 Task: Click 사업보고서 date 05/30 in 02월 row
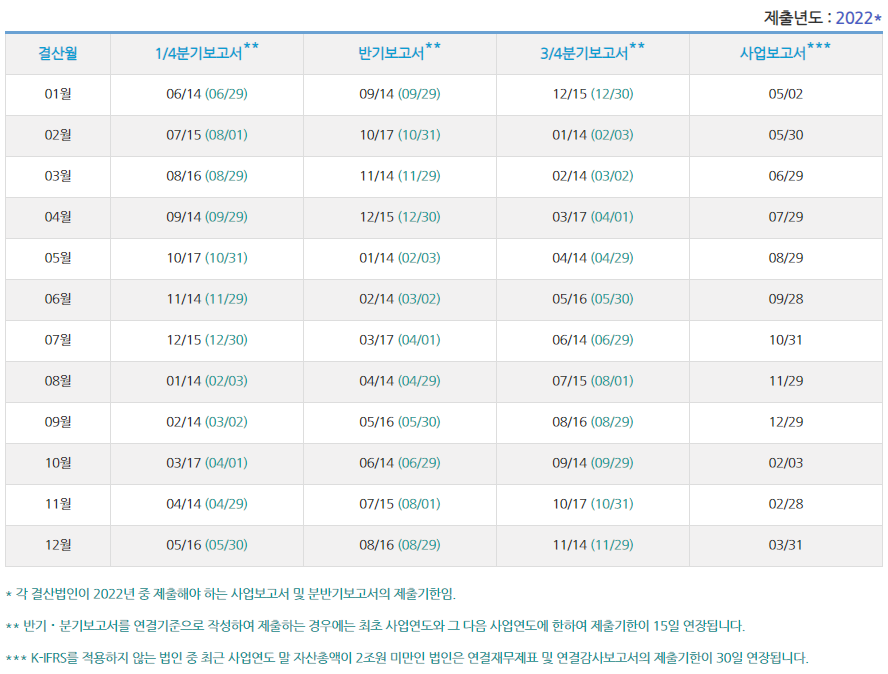pyautogui.click(x=785, y=135)
